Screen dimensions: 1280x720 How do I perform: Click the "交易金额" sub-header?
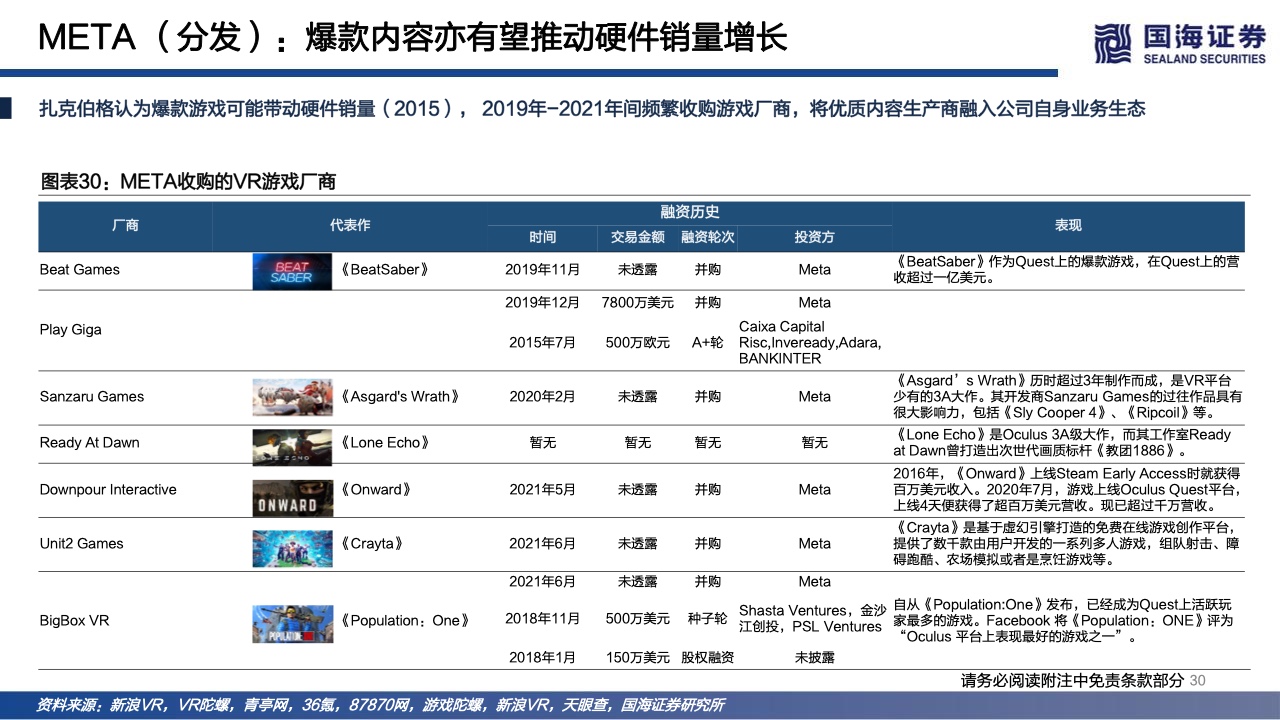pyautogui.click(x=638, y=238)
